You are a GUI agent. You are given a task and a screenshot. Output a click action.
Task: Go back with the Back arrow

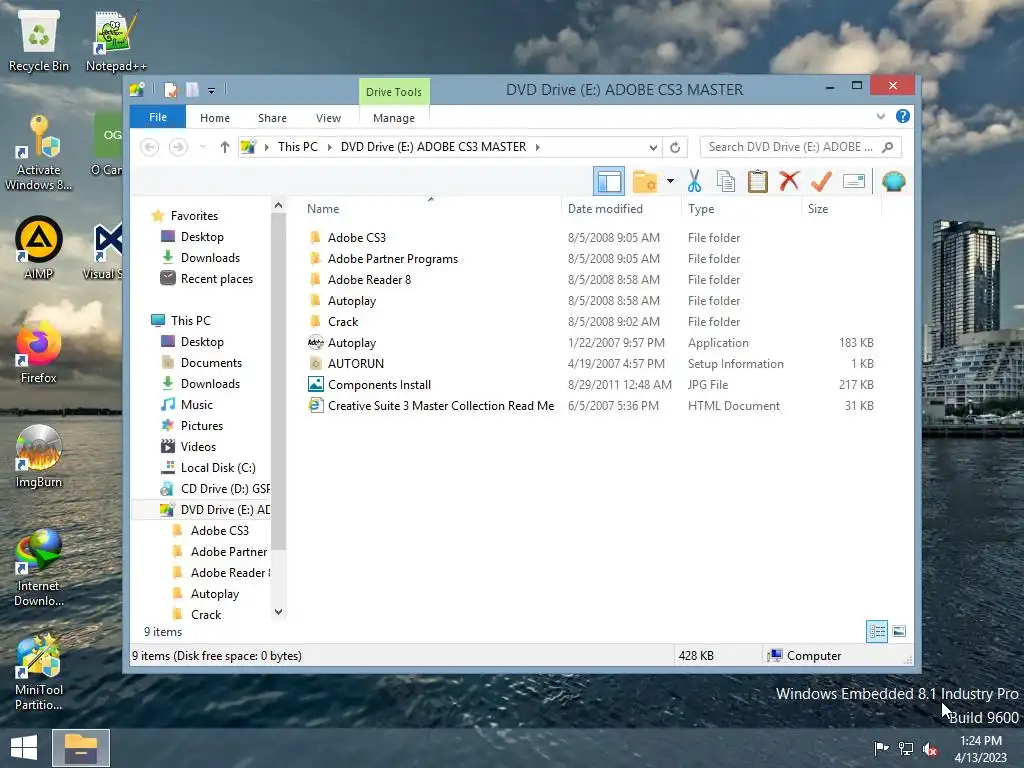click(150, 147)
